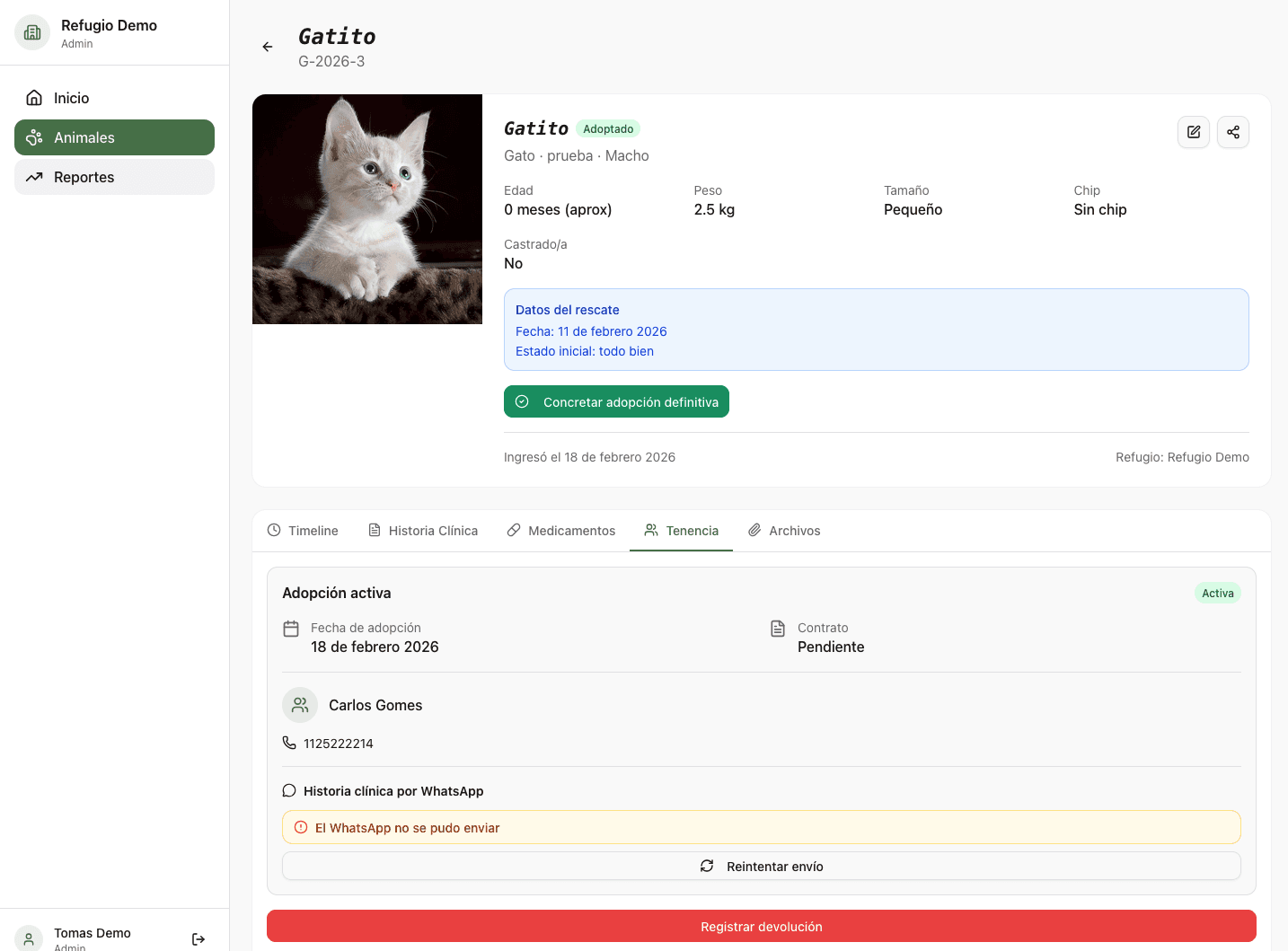The image size is (1288, 951).
Task: Click the logout icon near Tomas Demo
Action: tap(198, 938)
